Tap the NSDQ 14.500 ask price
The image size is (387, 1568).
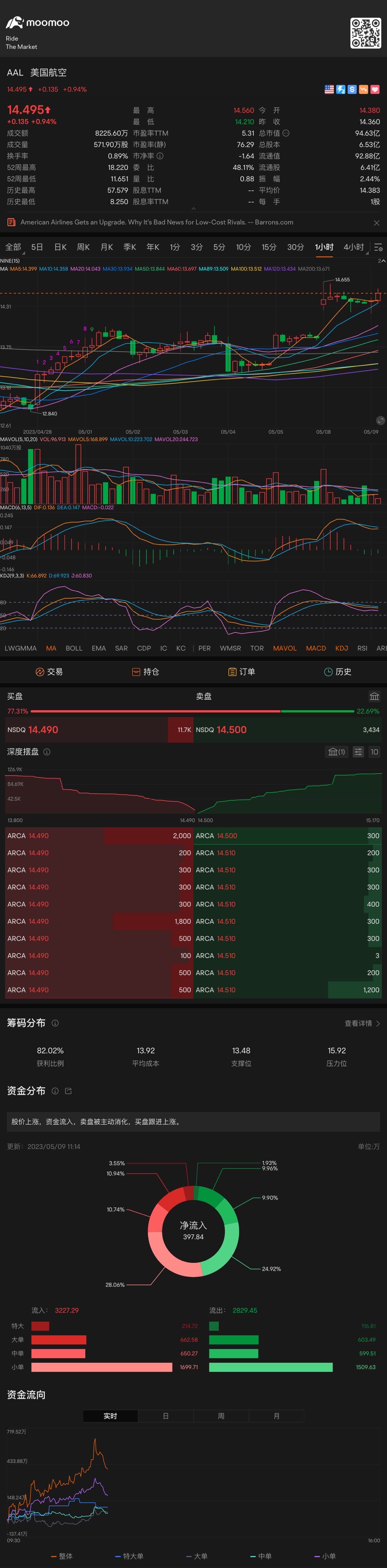coord(232,730)
